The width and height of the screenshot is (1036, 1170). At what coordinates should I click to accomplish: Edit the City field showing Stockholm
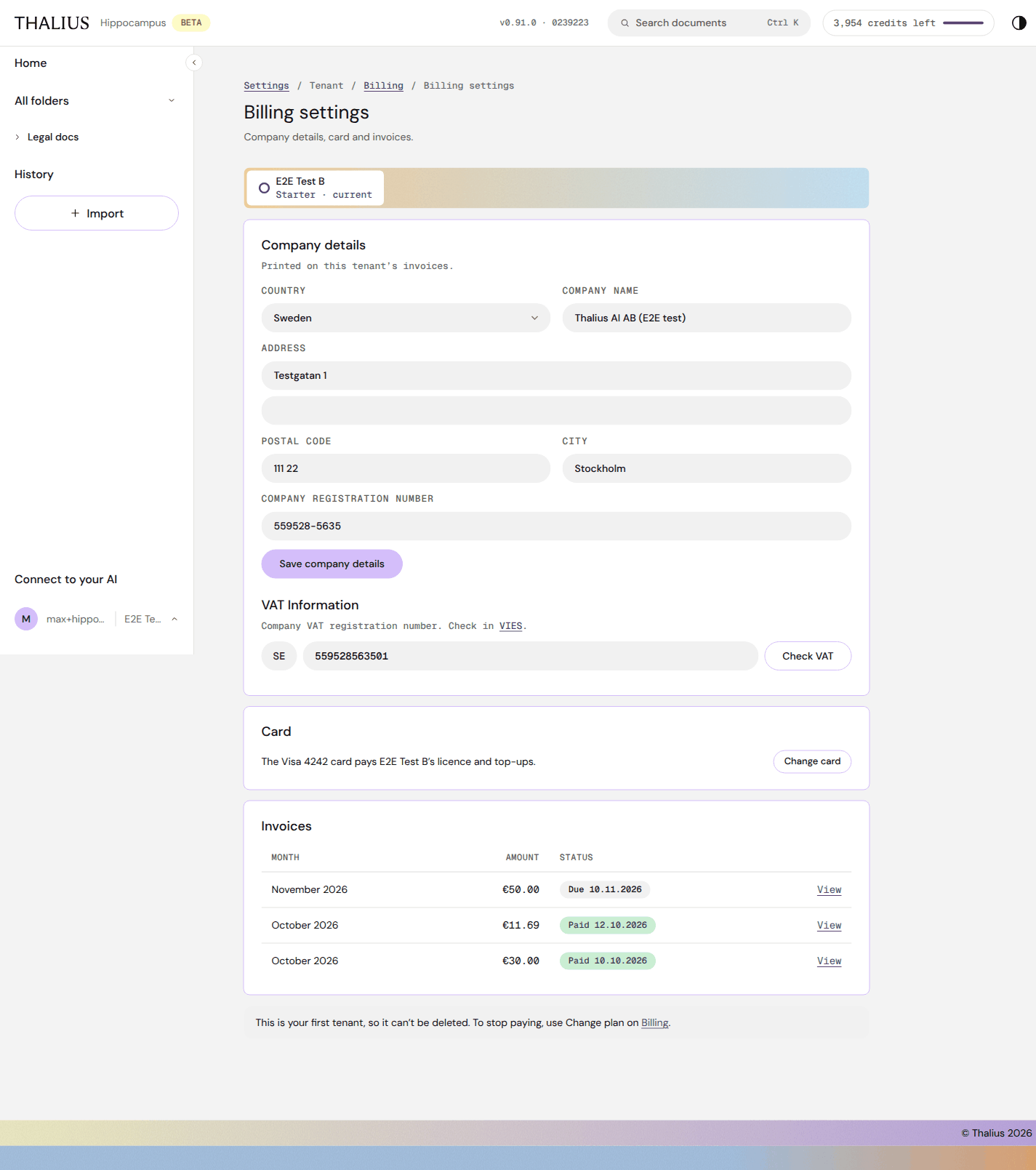tap(707, 468)
